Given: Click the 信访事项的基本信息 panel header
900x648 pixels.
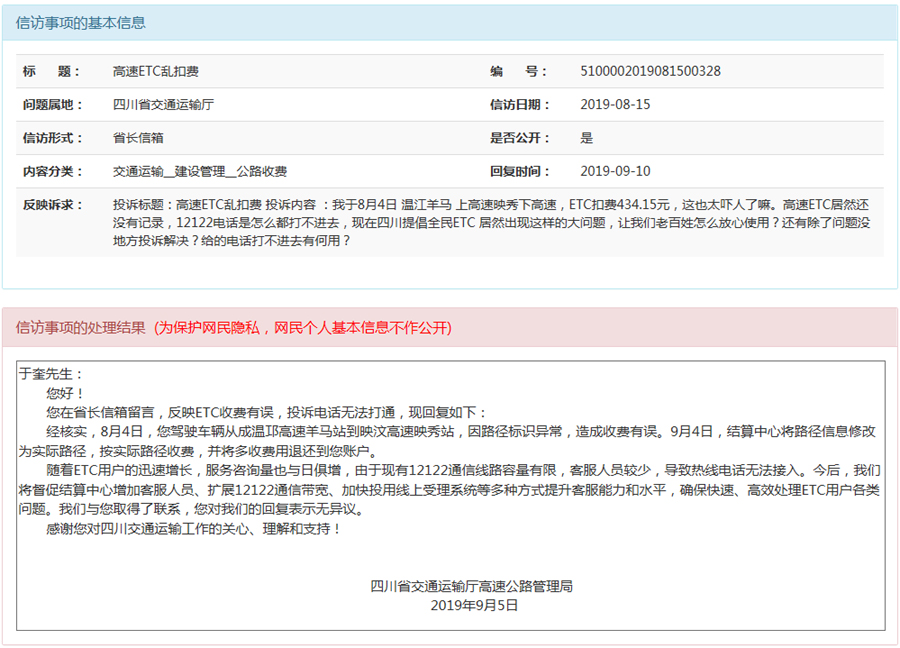Looking at the screenshot, I should tap(80, 22).
